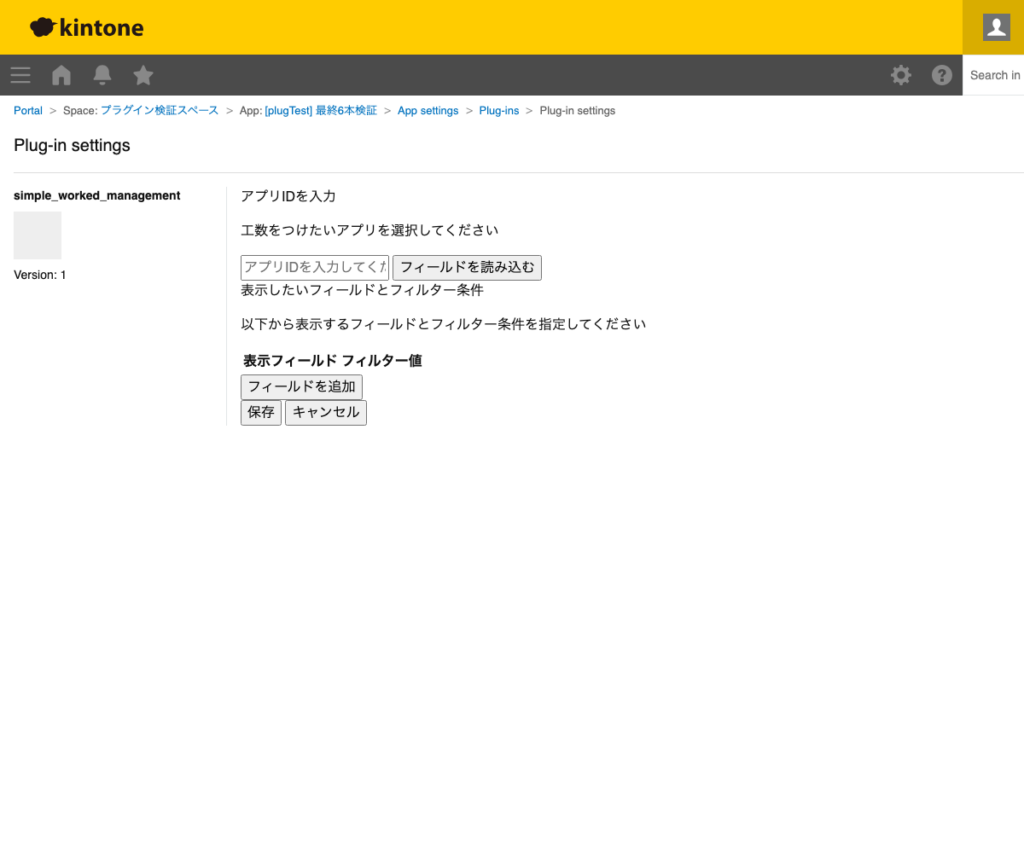This screenshot has width=1024, height=853.
Task: Save settings with the 保存 button
Action: pos(260,412)
